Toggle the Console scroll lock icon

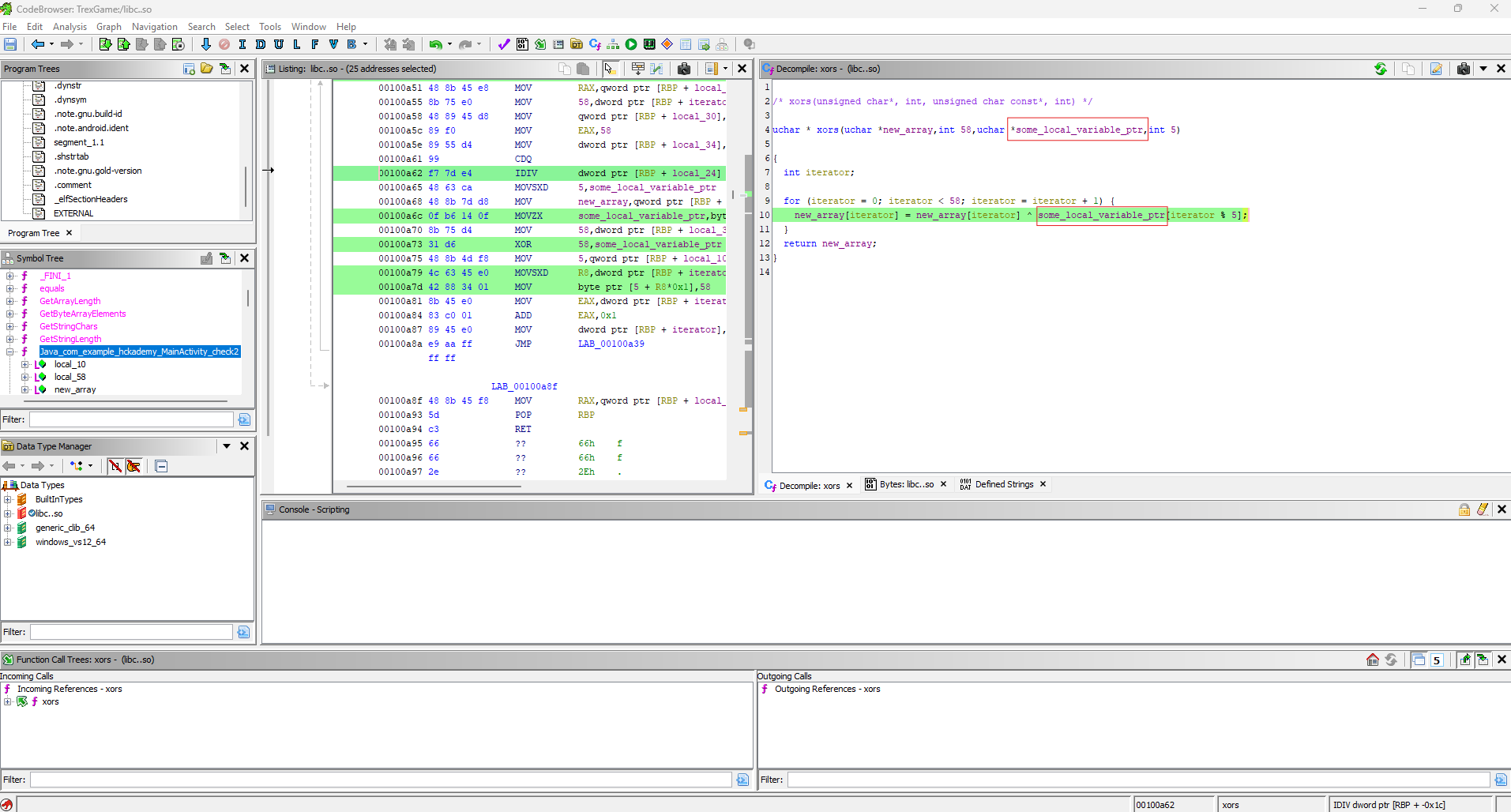(x=1464, y=509)
